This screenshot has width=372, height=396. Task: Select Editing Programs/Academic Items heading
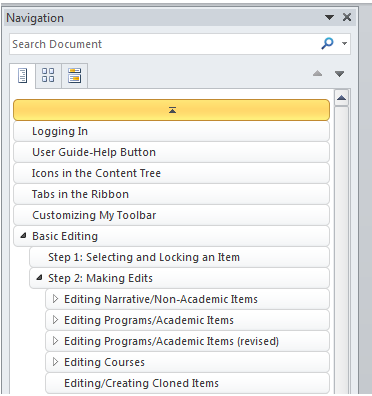[x=187, y=320]
